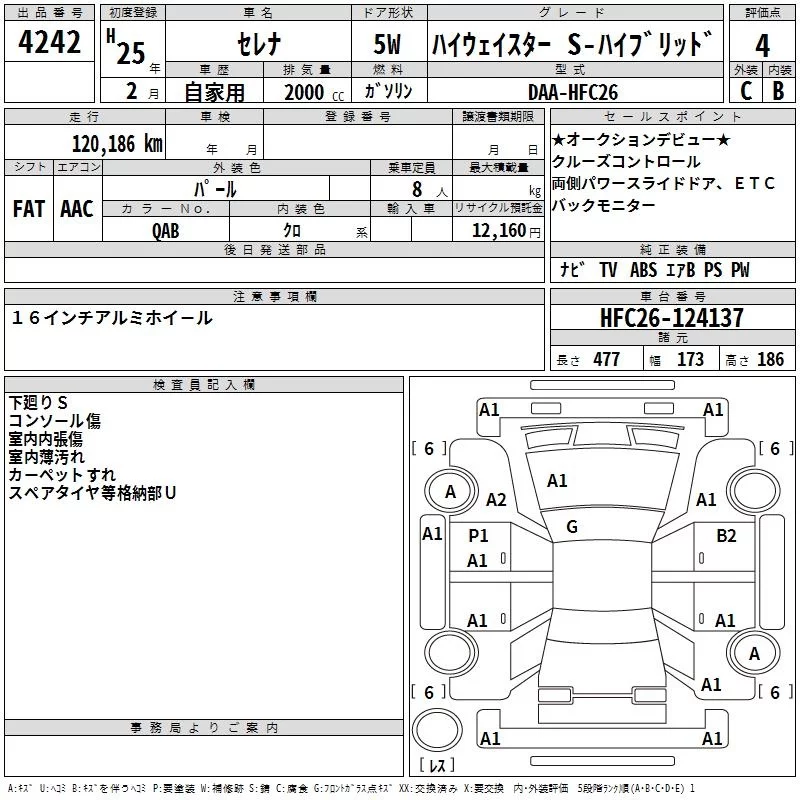This screenshot has height=800, width=800.
Task: Click inspector note 下廻りS
Action: (x=38, y=403)
